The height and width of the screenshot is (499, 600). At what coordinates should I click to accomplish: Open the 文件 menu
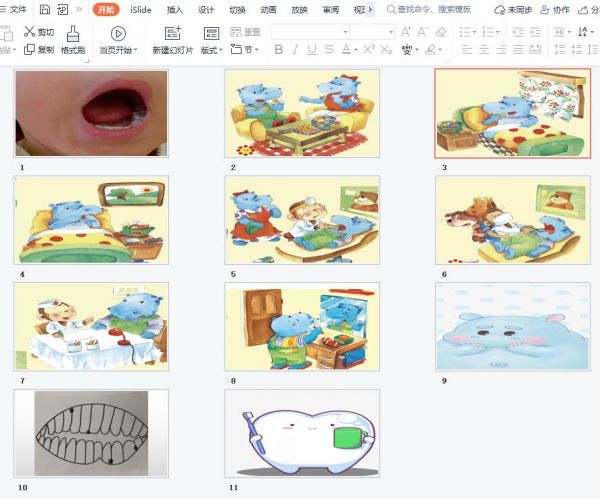point(14,9)
